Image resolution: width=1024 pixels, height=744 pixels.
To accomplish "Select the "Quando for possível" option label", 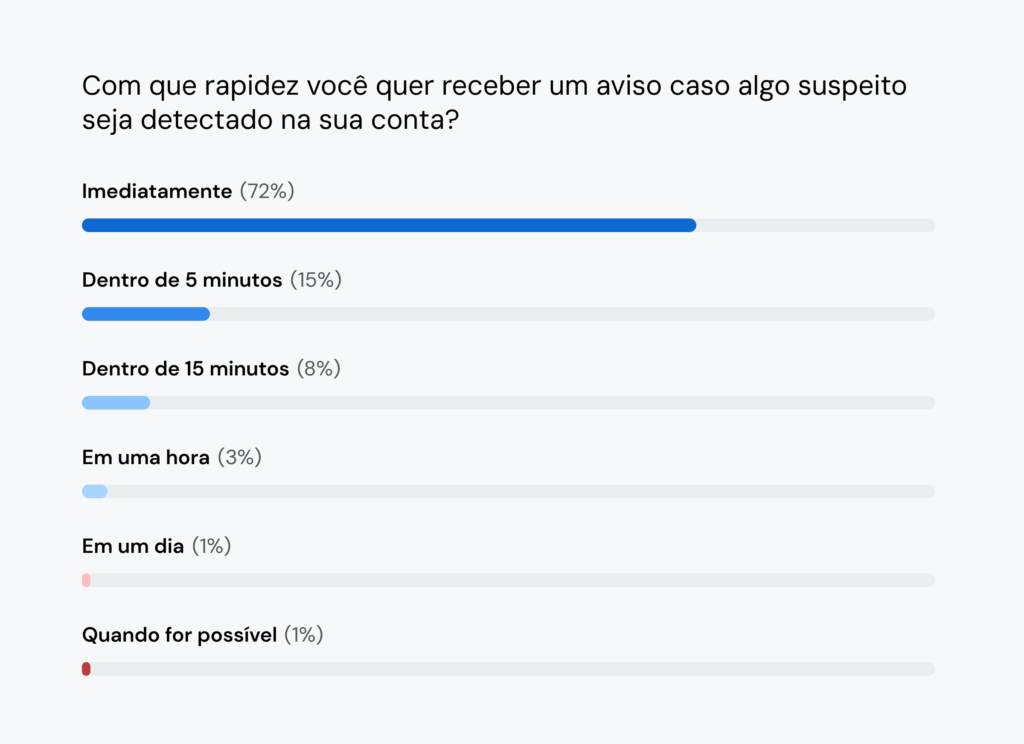I will pos(179,635).
